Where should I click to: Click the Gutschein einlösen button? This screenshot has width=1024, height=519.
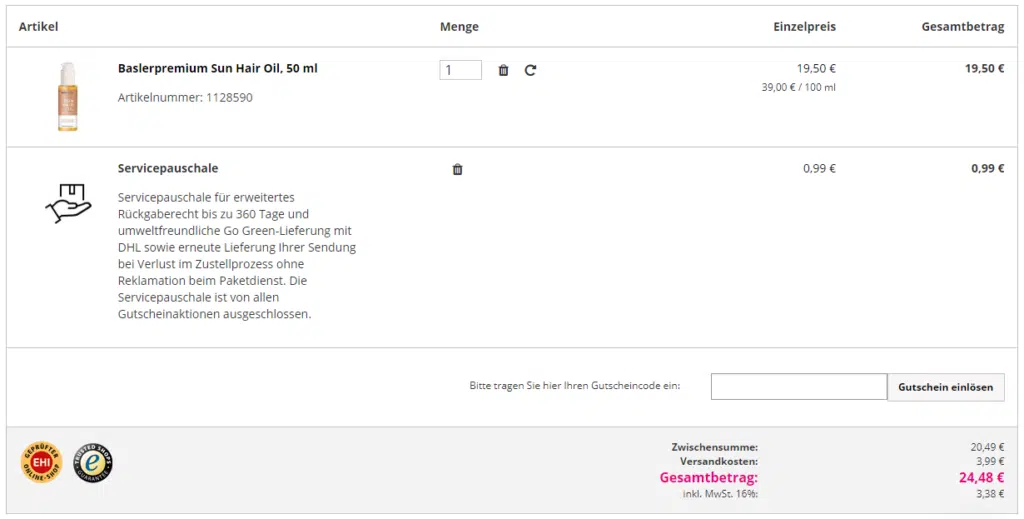pyautogui.click(x=946, y=387)
